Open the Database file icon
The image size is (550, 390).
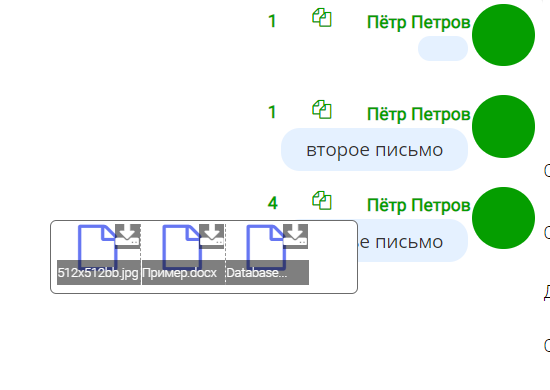click(x=266, y=248)
